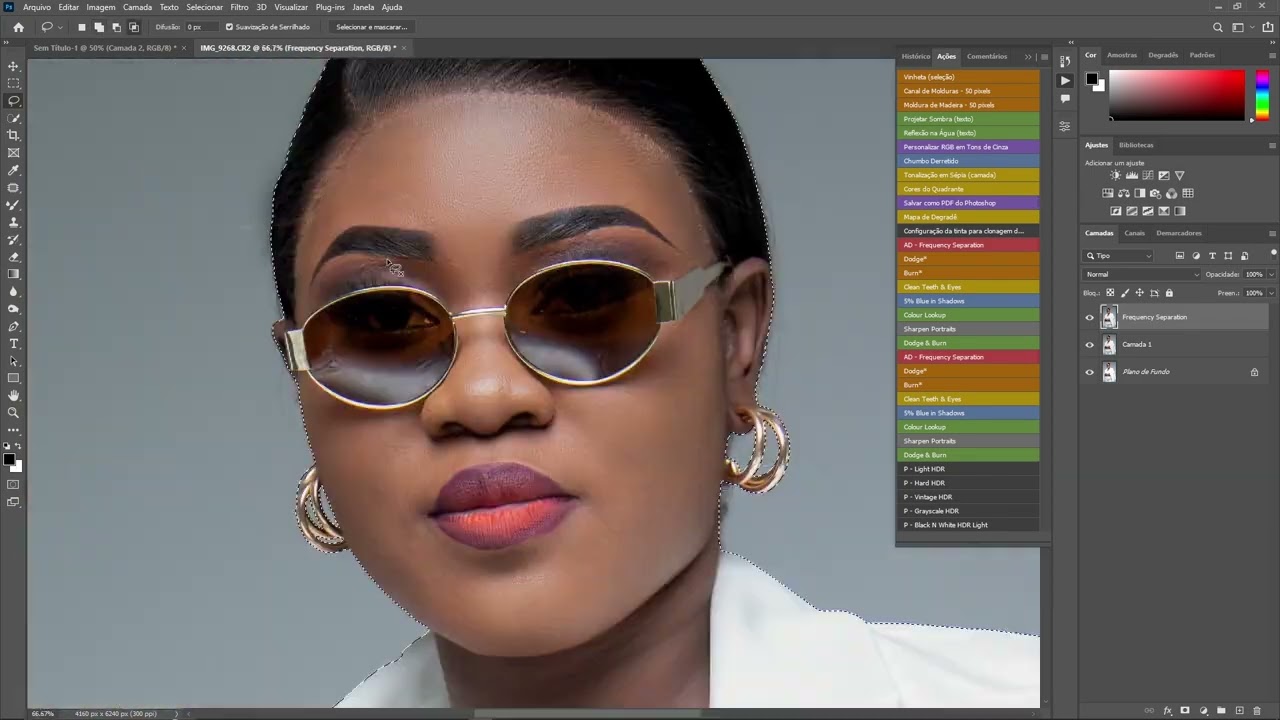Screen dimensions: 1280x720
Task: Hide the Camada 1 layer
Action: coord(1090,344)
